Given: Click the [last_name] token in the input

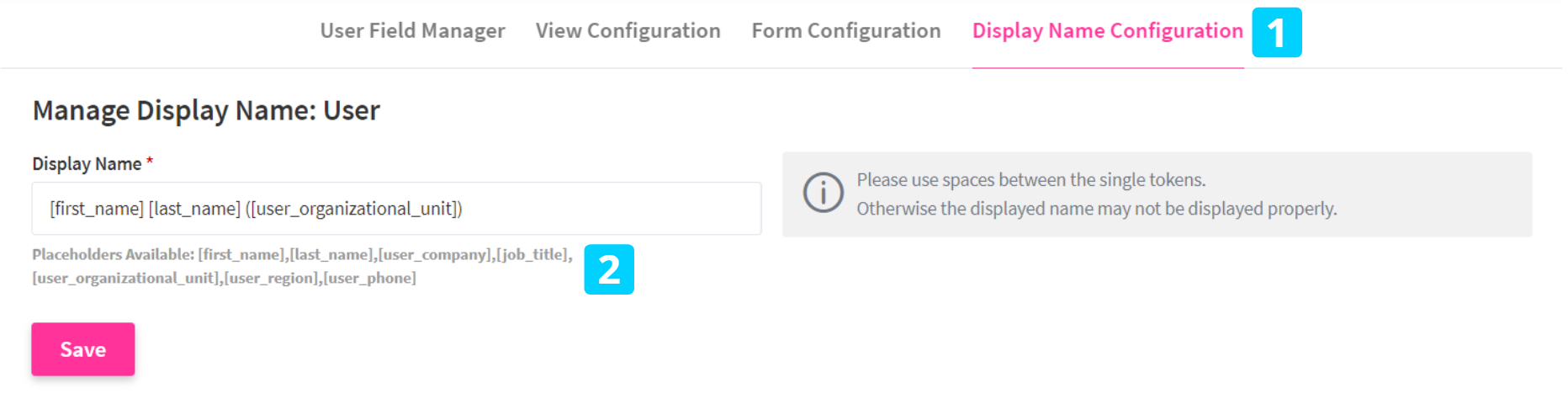Looking at the screenshot, I should pyautogui.click(x=194, y=209).
